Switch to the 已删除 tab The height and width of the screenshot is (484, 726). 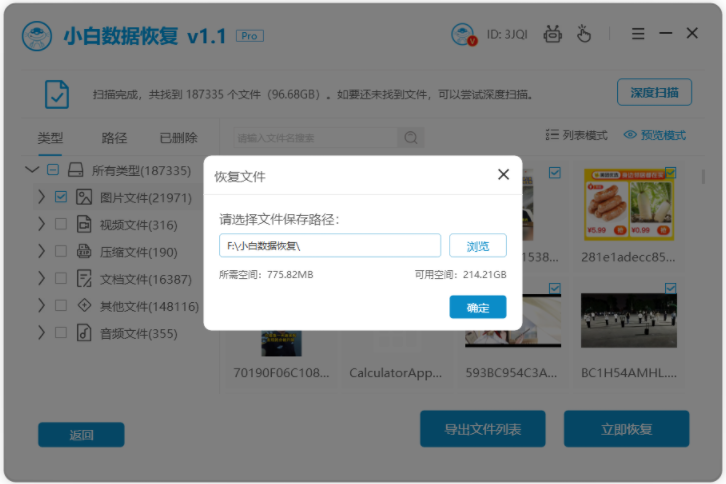(178, 138)
